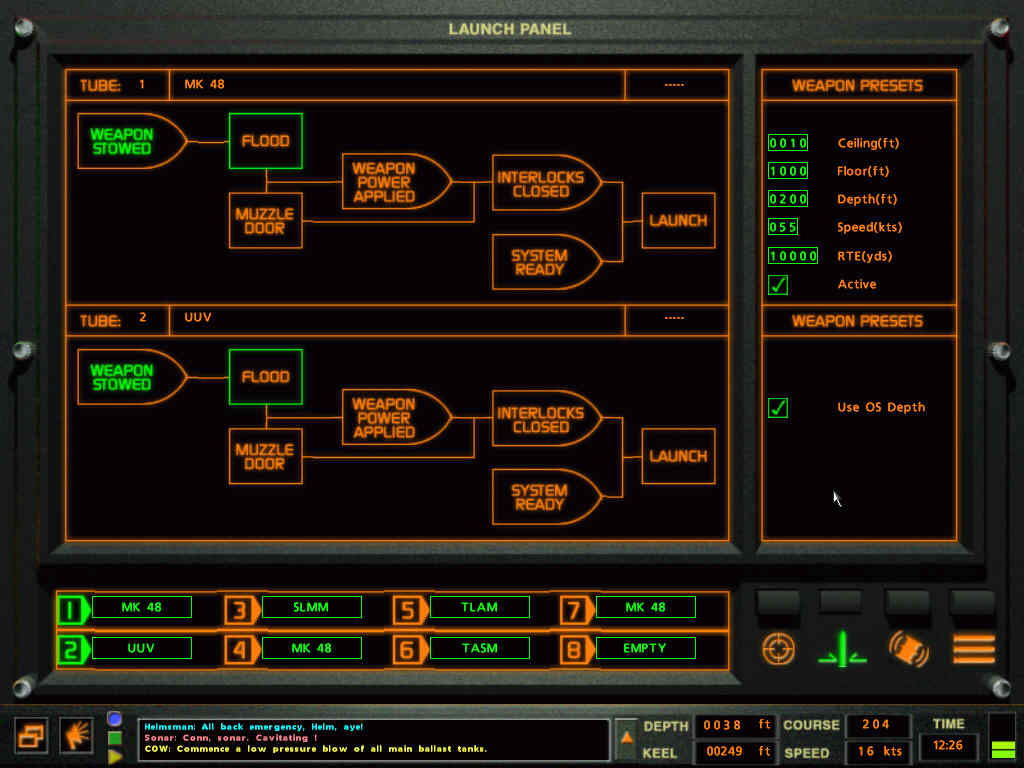Click the blue circle message filter icon

pyautogui.click(x=114, y=719)
